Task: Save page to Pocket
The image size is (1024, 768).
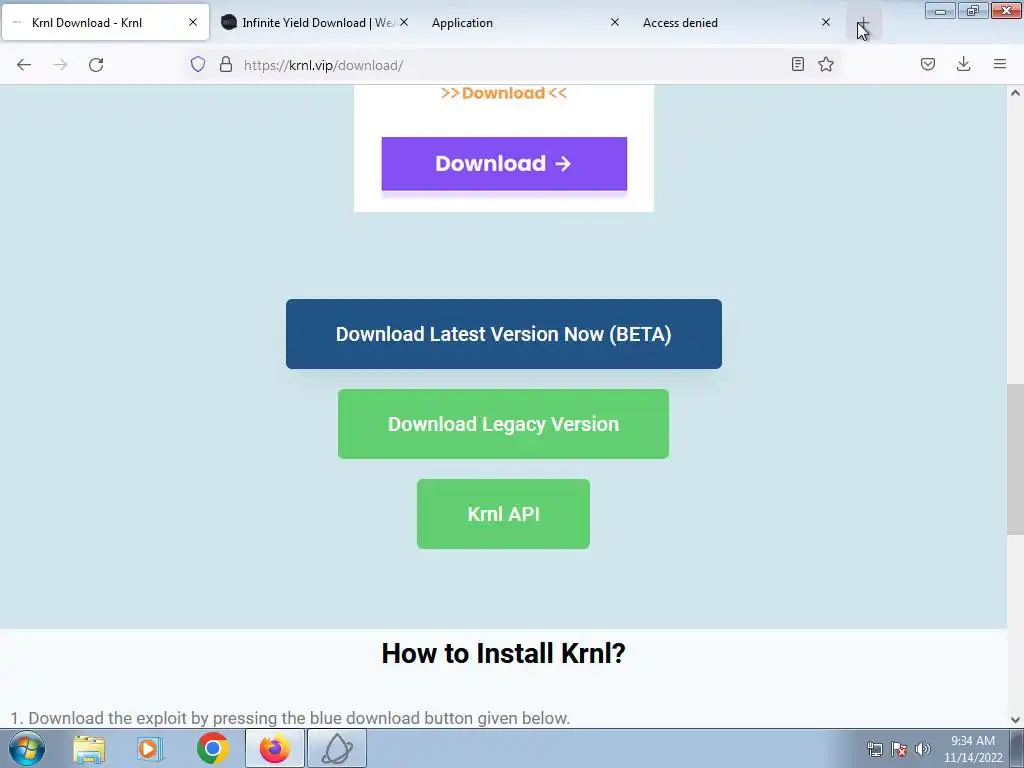Action: [928, 64]
